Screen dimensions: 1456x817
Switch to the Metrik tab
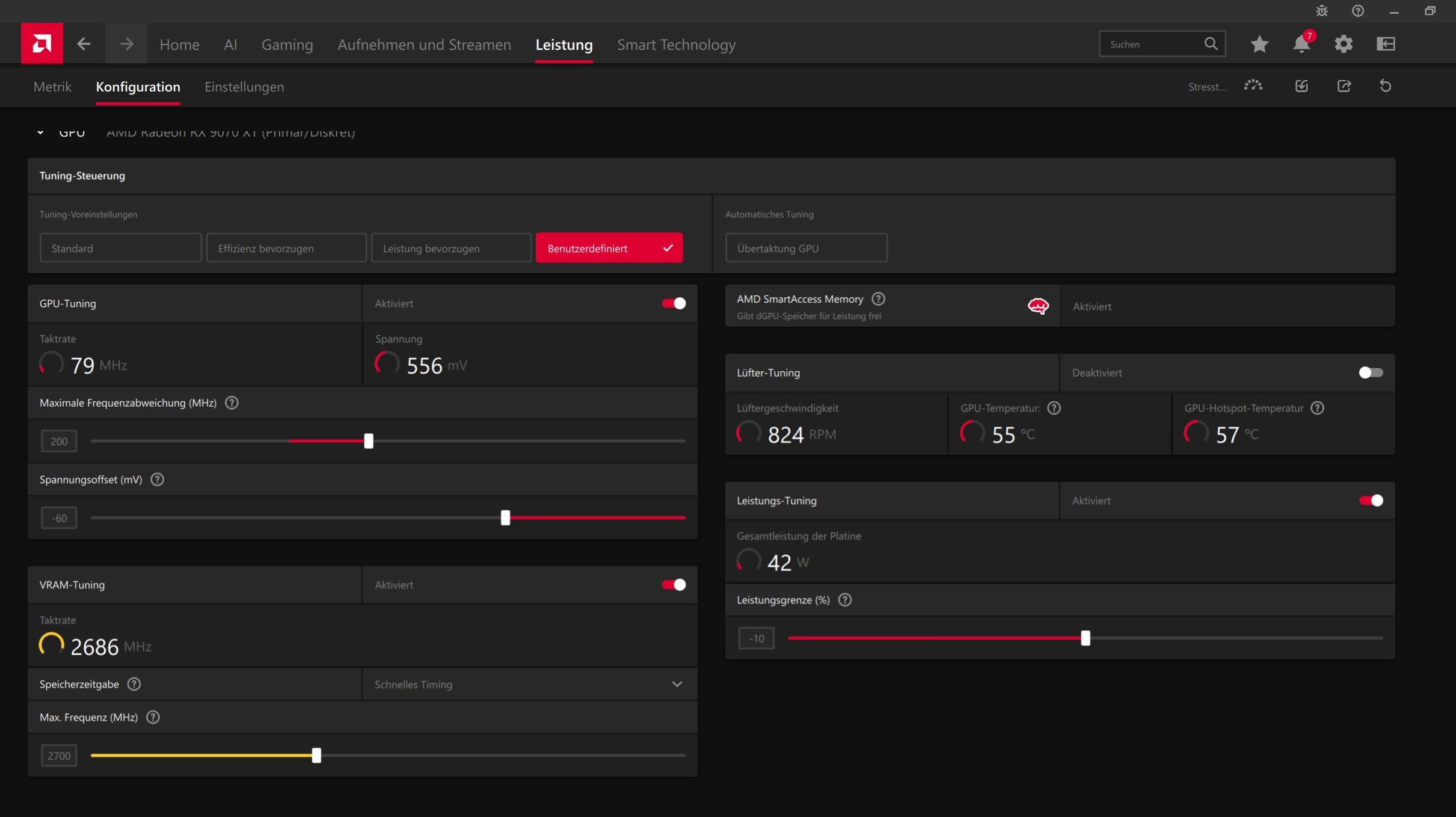coord(52,87)
